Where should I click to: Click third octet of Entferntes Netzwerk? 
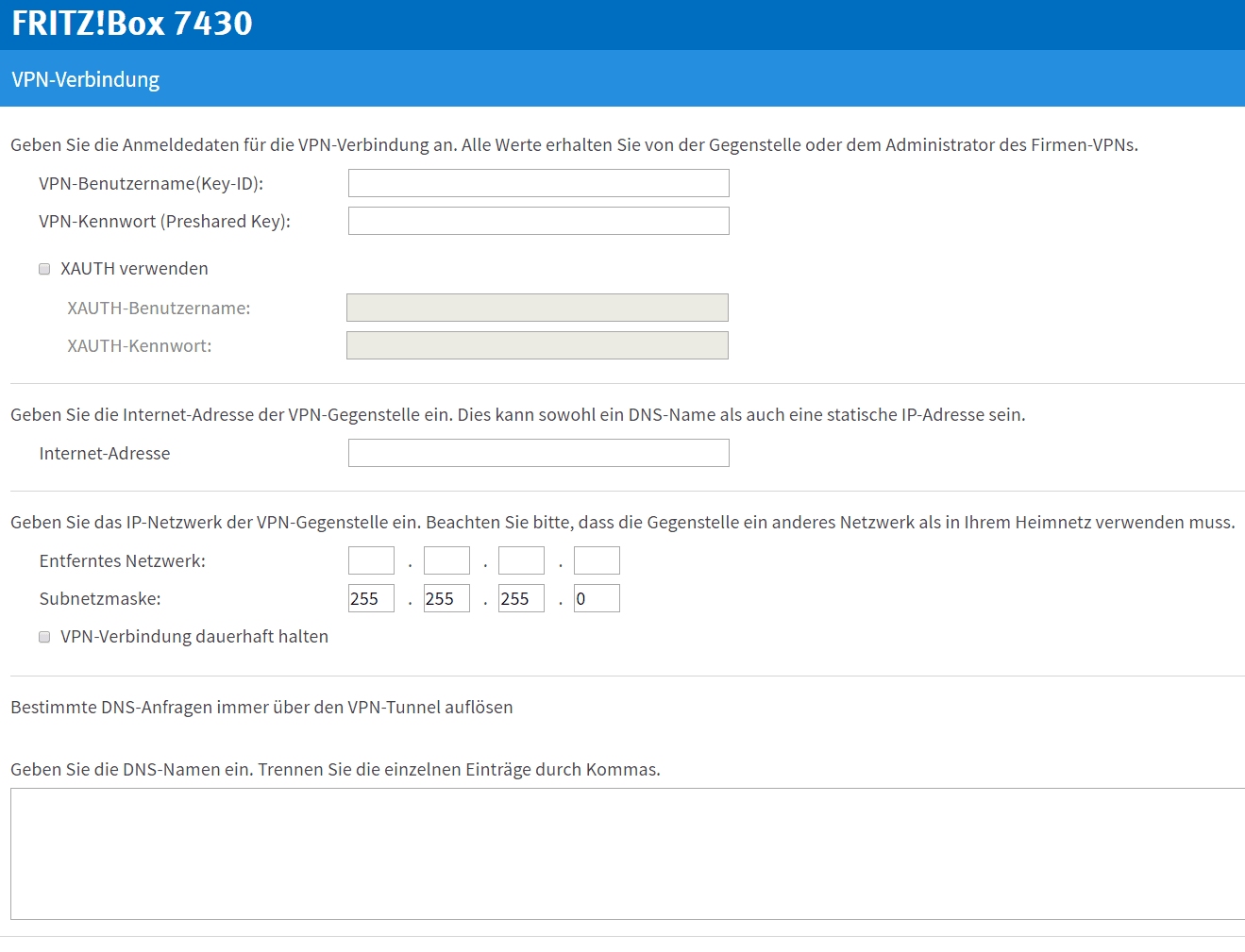click(x=521, y=560)
